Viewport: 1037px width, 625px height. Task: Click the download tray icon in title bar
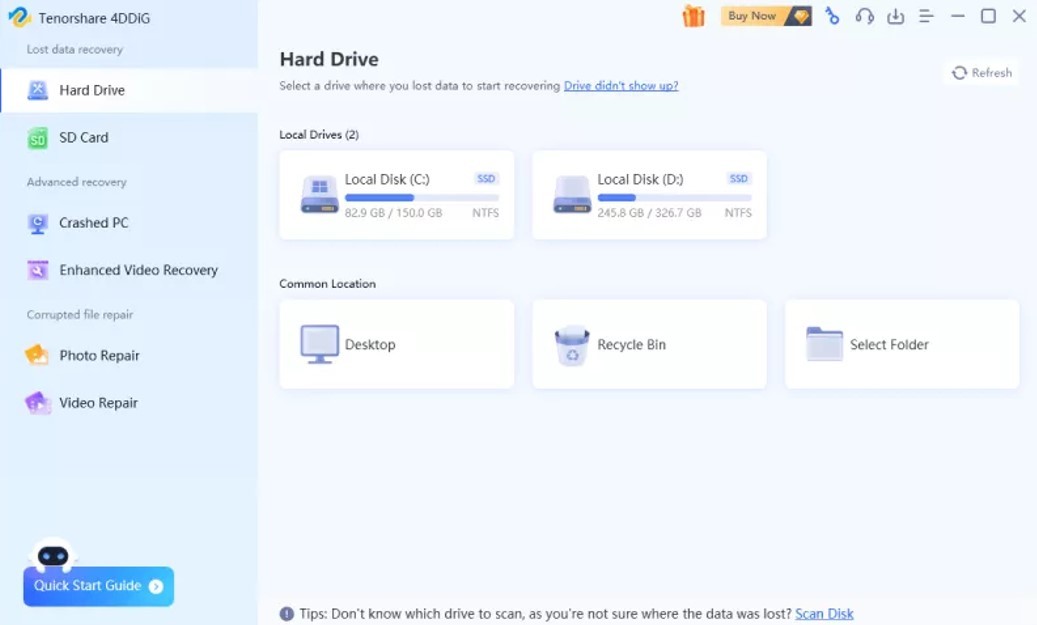pyautogui.click(x=895, y=16)
